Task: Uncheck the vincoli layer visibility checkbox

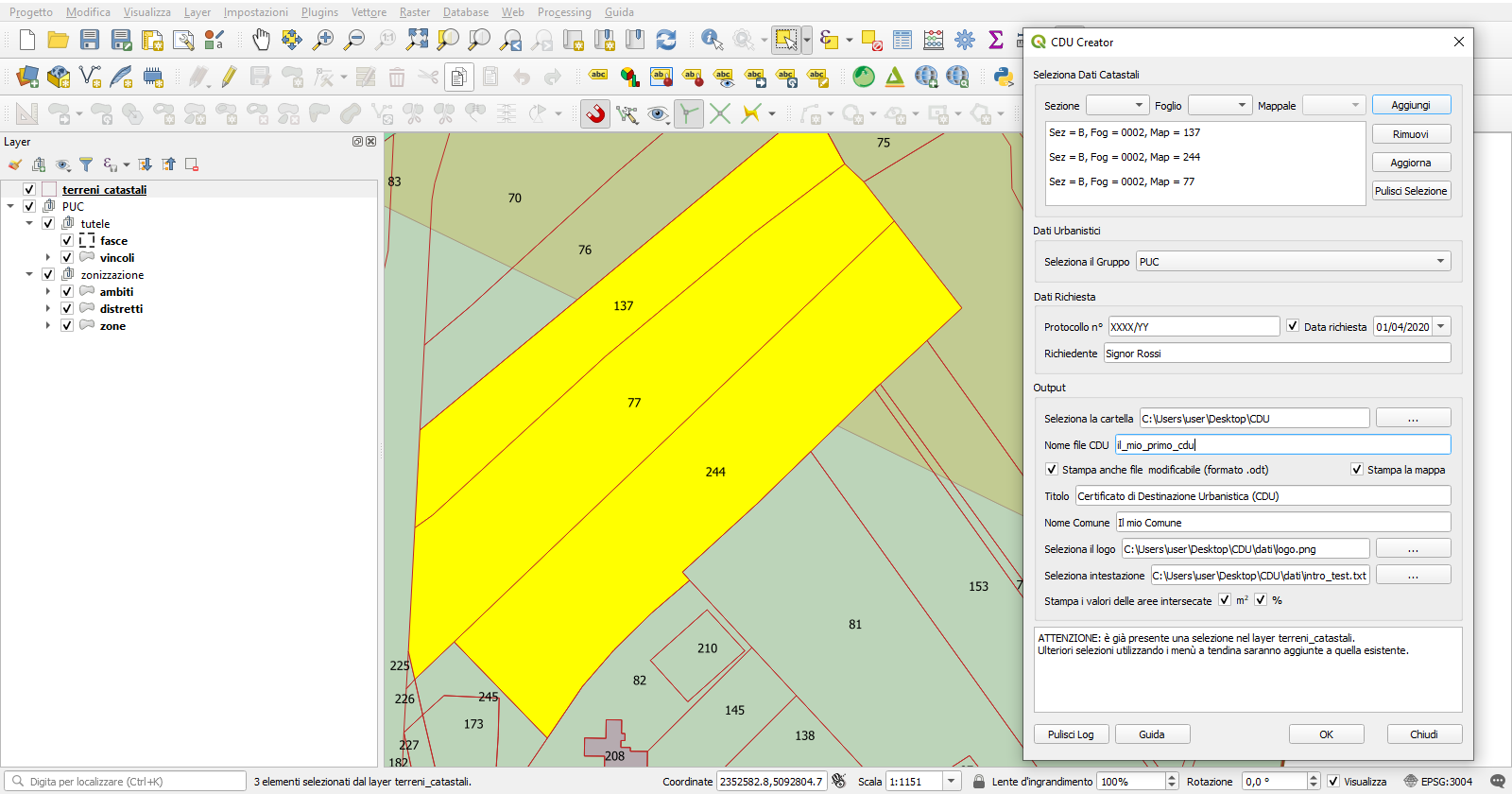Action: [x=67, y=258]
